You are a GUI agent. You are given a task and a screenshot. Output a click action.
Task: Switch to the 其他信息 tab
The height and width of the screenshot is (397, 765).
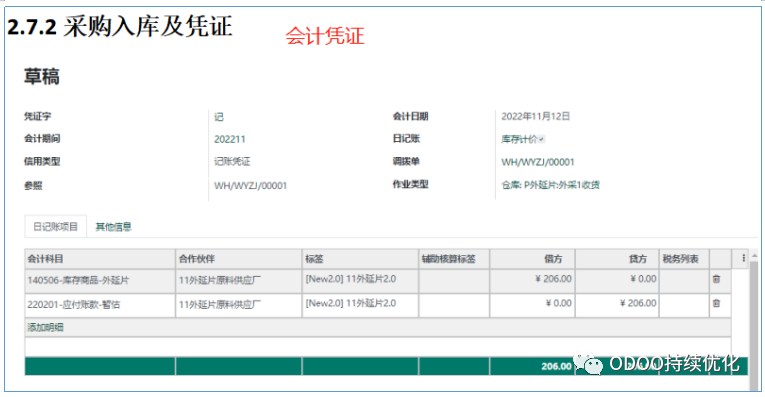pyautogui.click(x=113, y=227)
